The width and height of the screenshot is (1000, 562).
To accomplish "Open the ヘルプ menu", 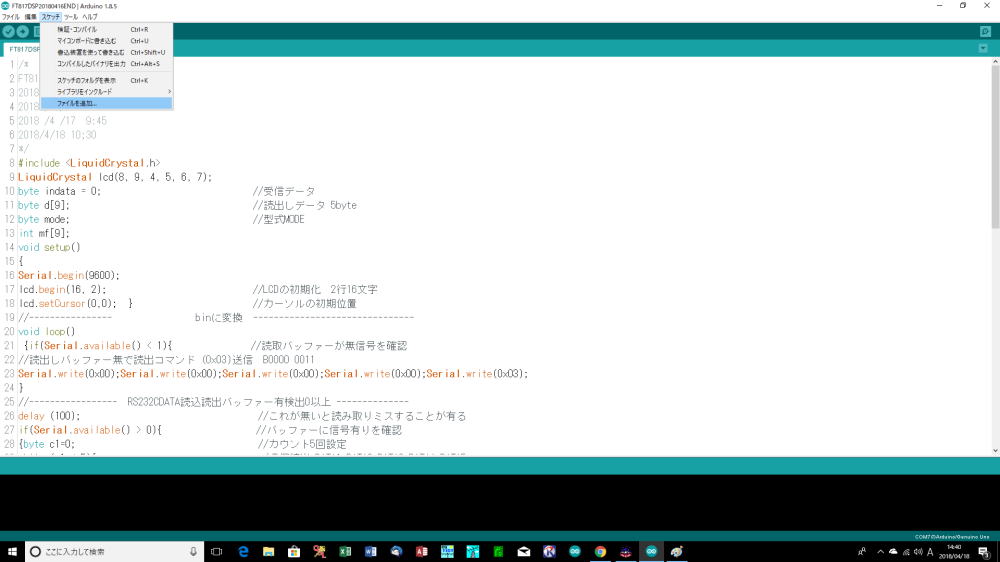I will pyautogui.click(x=90, y=17).
